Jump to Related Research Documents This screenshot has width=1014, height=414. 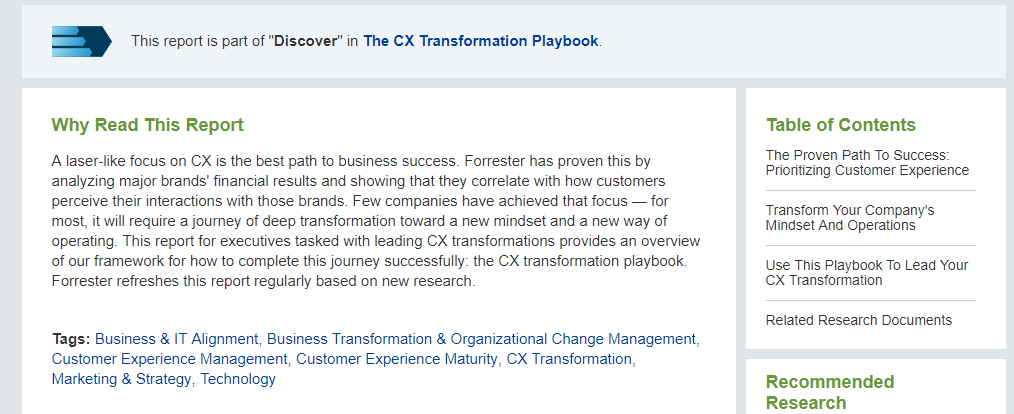(x=859, y=320)
